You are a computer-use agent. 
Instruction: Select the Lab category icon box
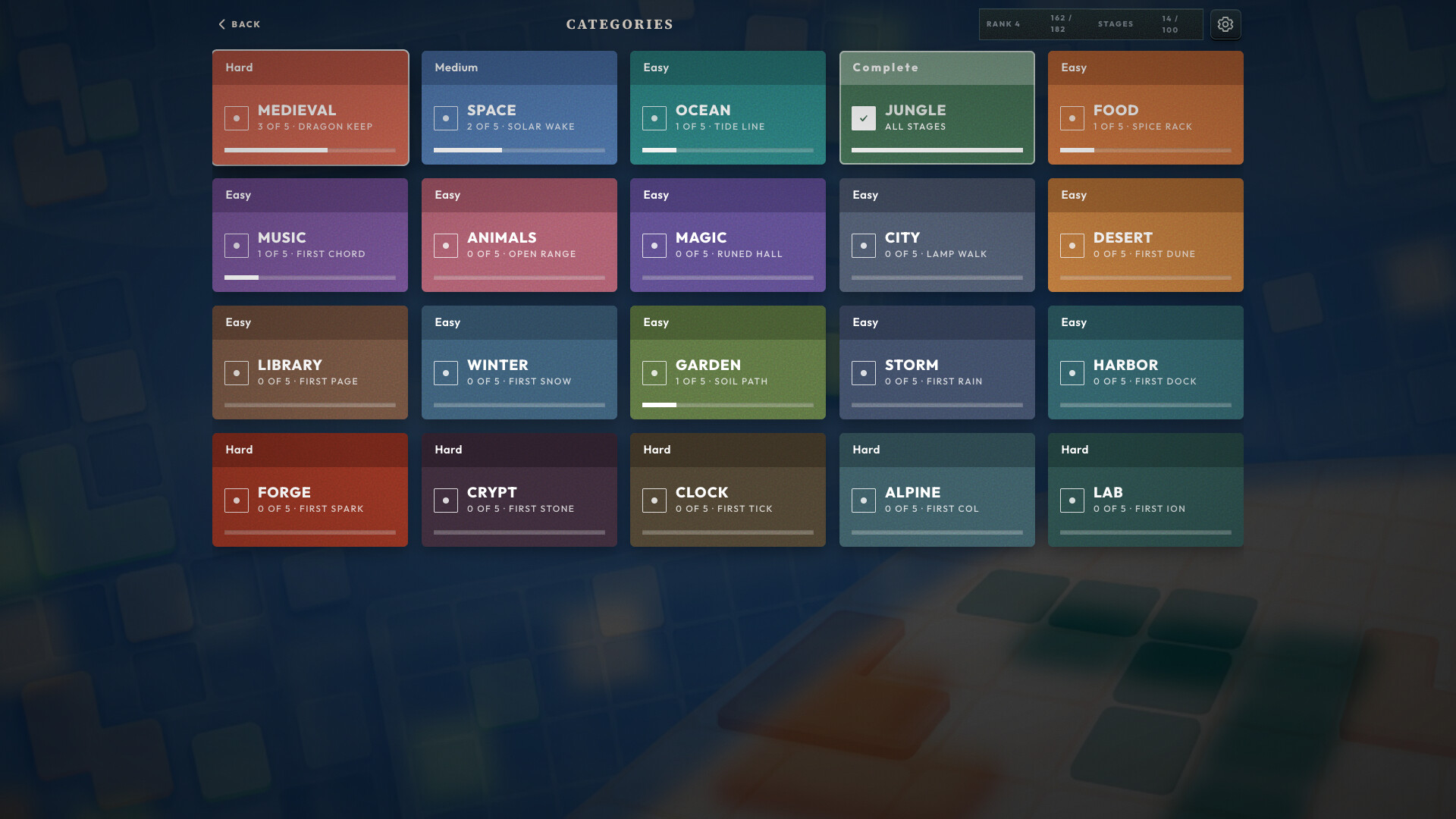(x=1072, y=500)
